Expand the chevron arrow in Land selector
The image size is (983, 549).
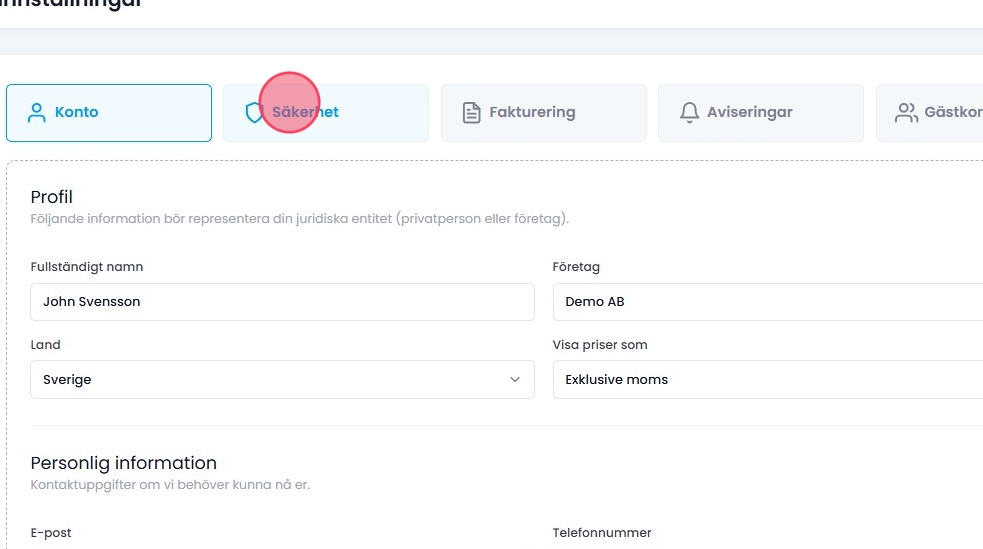coord(515,380)
